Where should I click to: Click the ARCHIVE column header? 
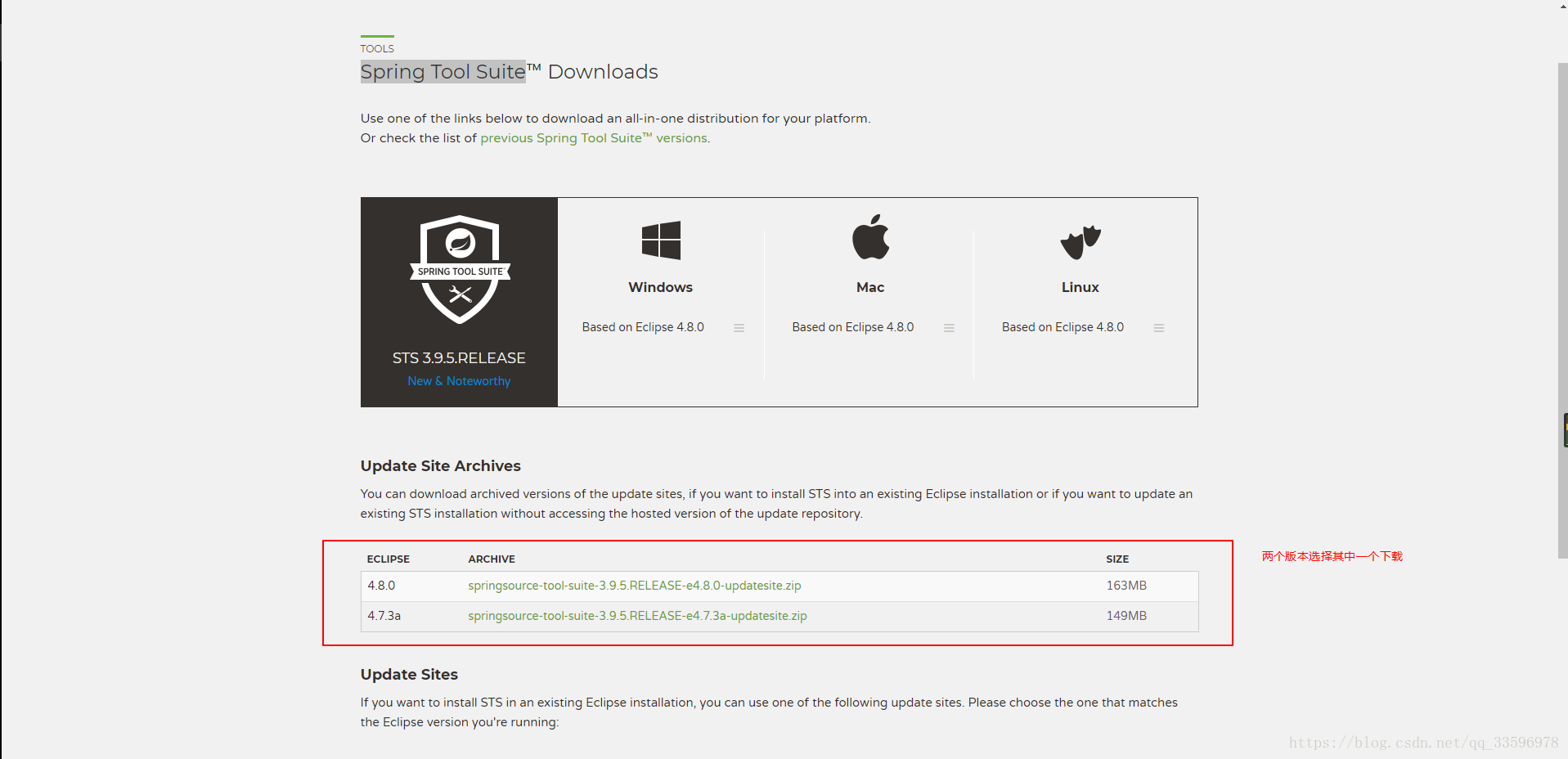click(492, 559)
